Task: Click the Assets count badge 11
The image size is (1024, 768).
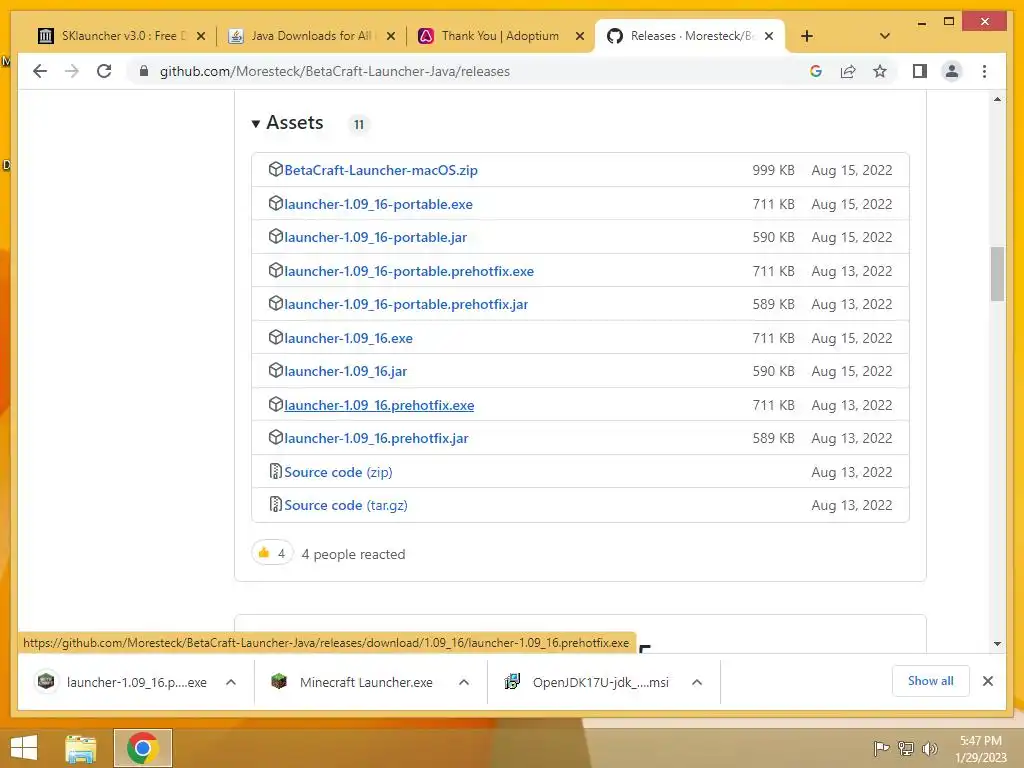Action: click(359, 124)
